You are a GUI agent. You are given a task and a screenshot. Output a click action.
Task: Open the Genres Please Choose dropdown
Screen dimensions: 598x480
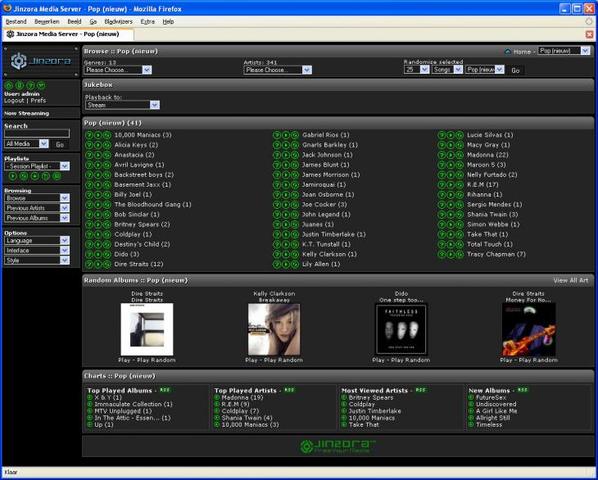tap(118, 70)
